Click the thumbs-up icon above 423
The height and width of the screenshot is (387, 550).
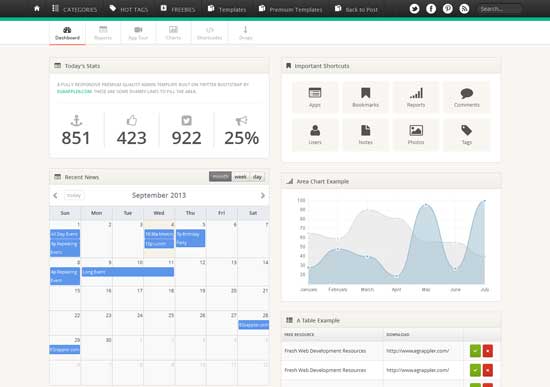pyautogui.click(x=132, y=120)
